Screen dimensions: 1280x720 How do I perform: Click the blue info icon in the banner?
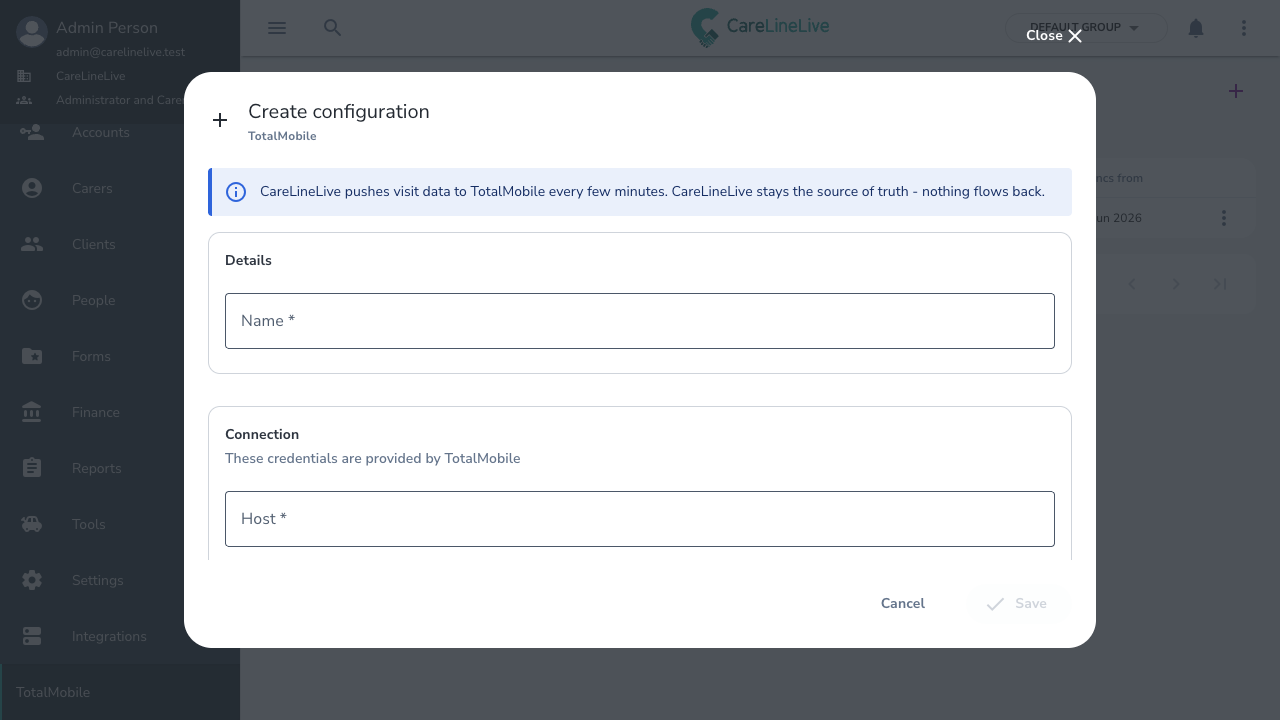[x=236, y=192]
